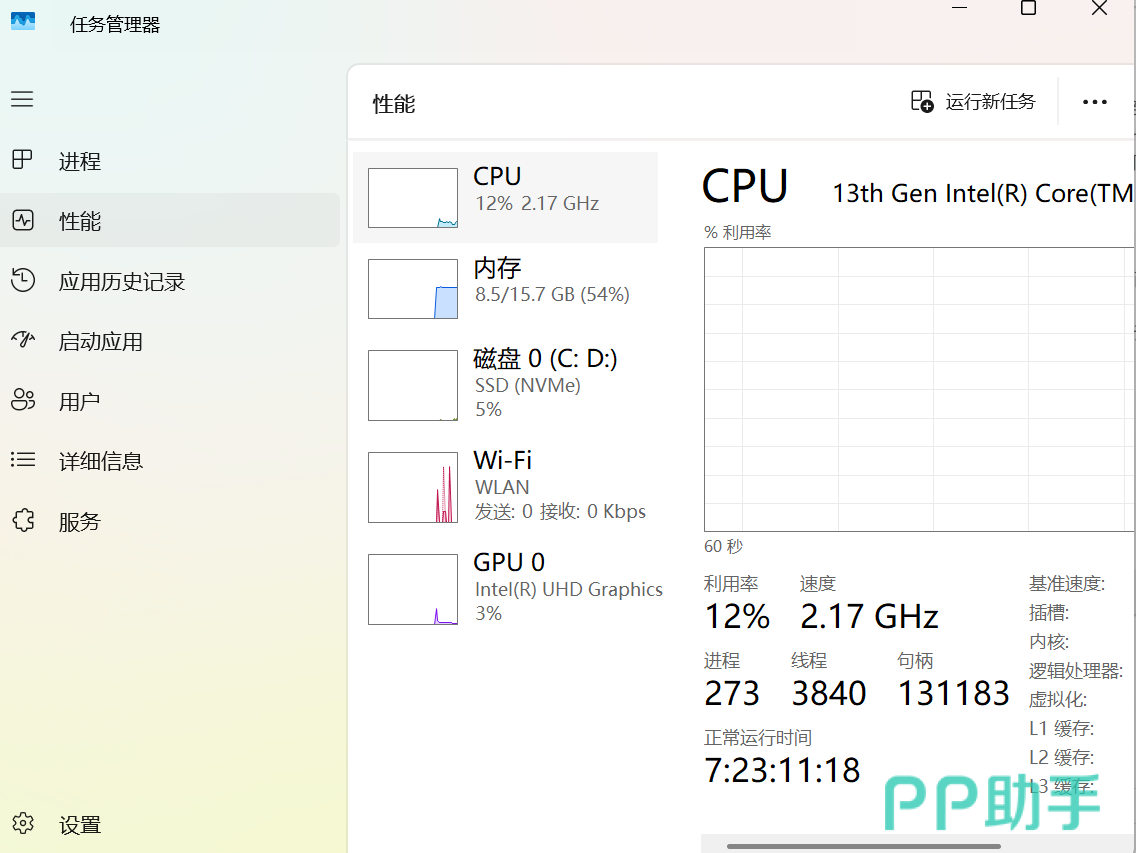Open the three-dot more options menu
Image resolution: width=1136 pixels, height=853 pixels.
(1094, 102)
